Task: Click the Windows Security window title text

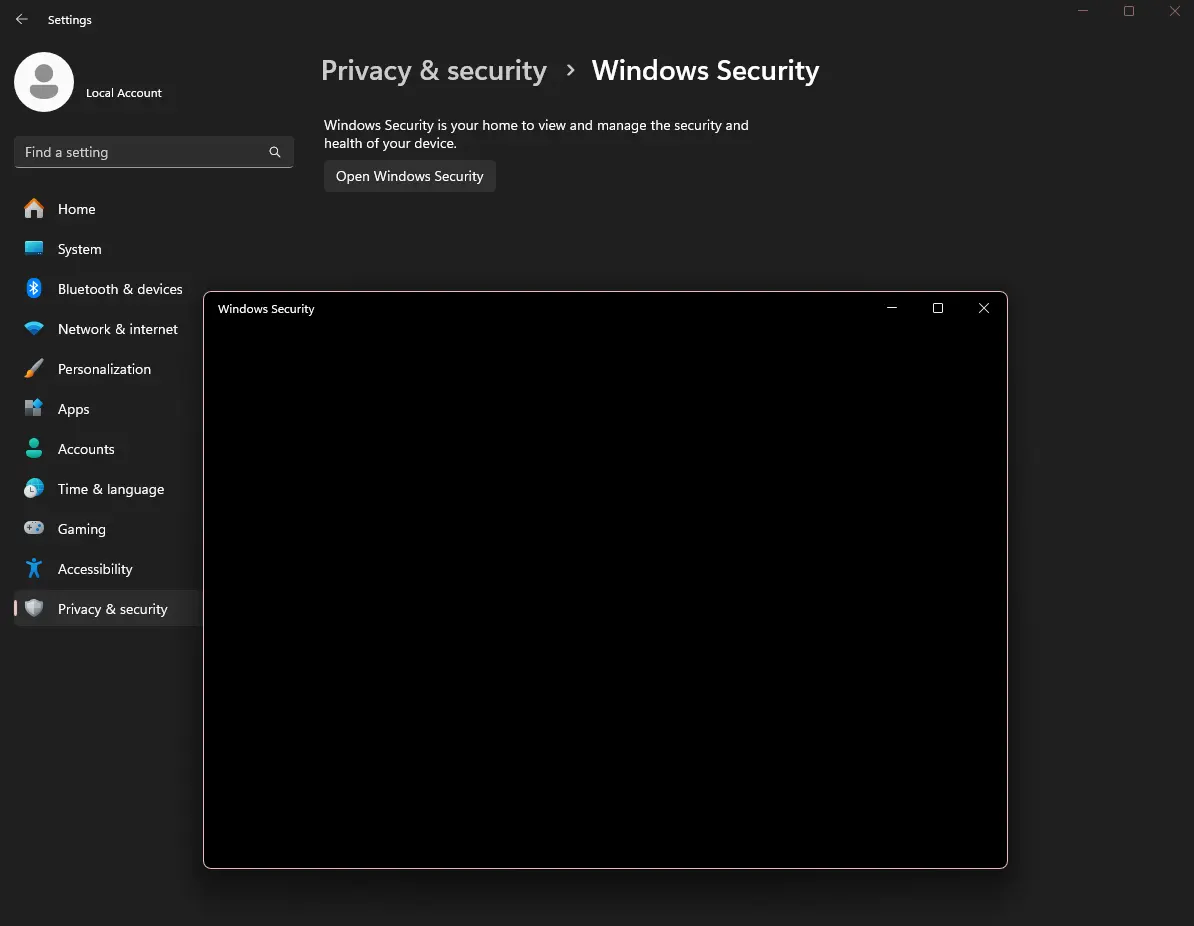Action: (x=266, y=308)
